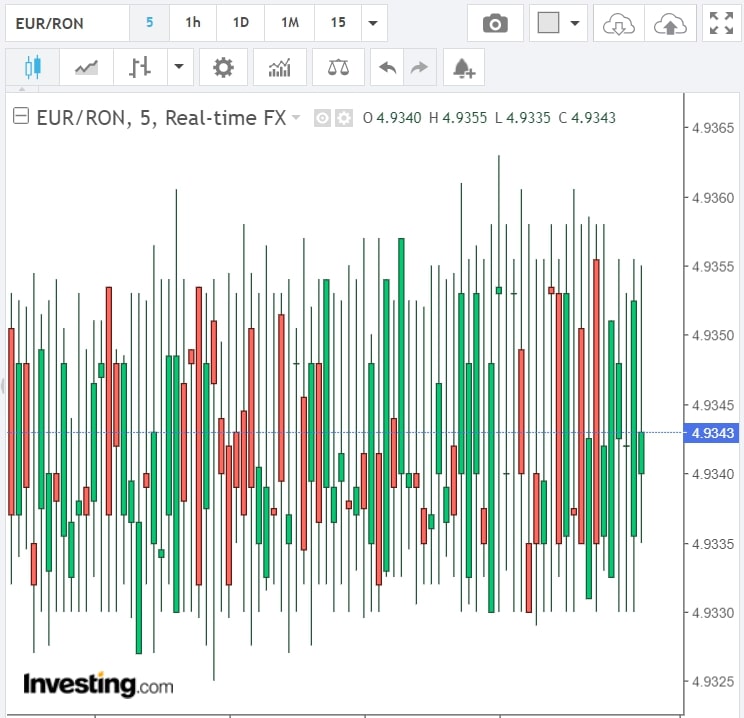Undo the last chart action
The image size is (744, 718).
pos(387,68)
